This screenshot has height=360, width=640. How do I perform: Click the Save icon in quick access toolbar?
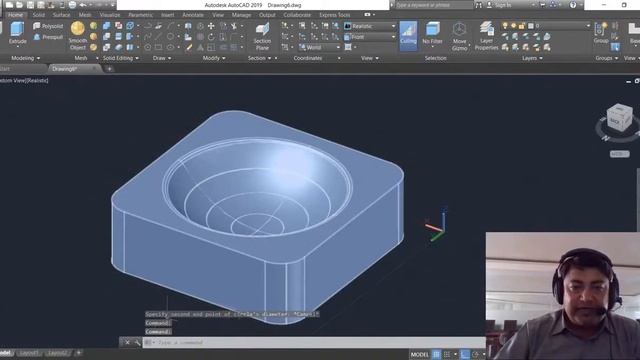point(31,5)
